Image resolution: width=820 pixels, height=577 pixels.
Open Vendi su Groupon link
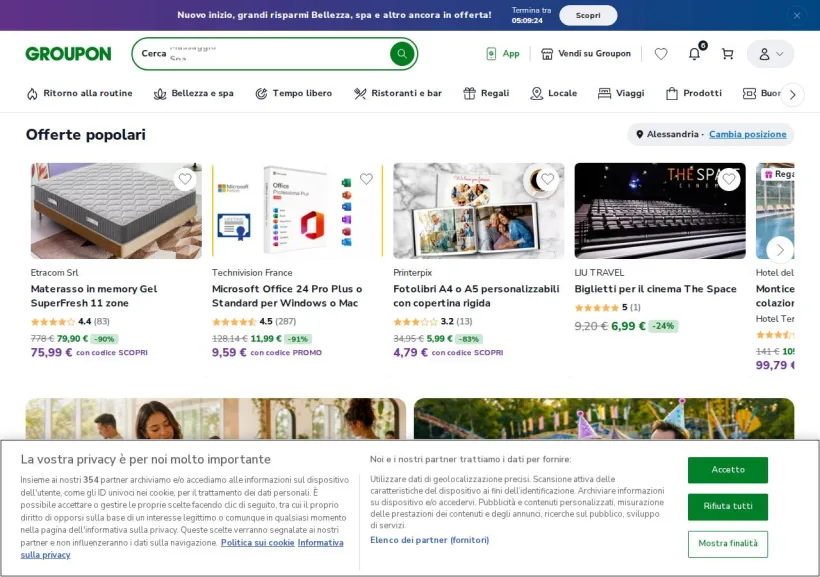click(586, 53)
